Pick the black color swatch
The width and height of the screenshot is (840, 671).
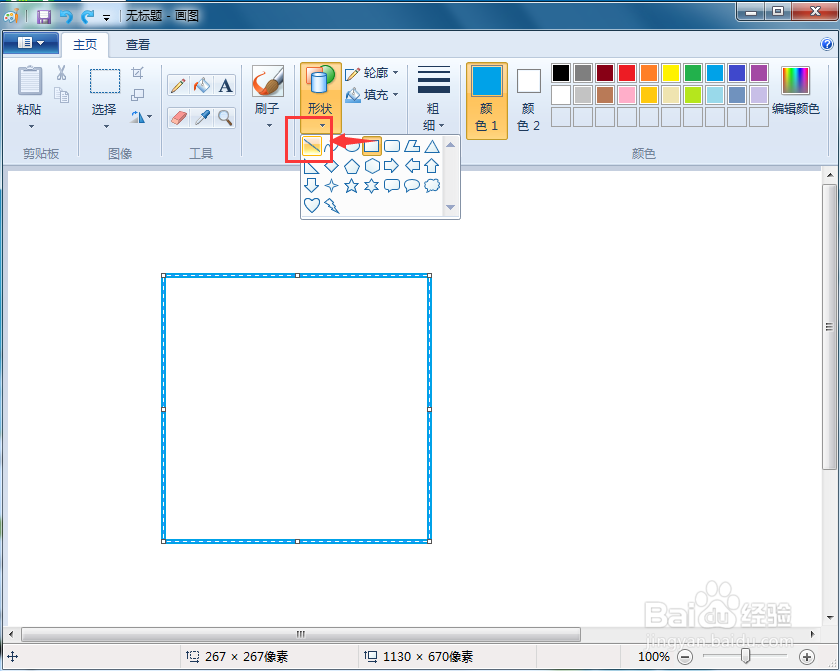pos(561,73)
